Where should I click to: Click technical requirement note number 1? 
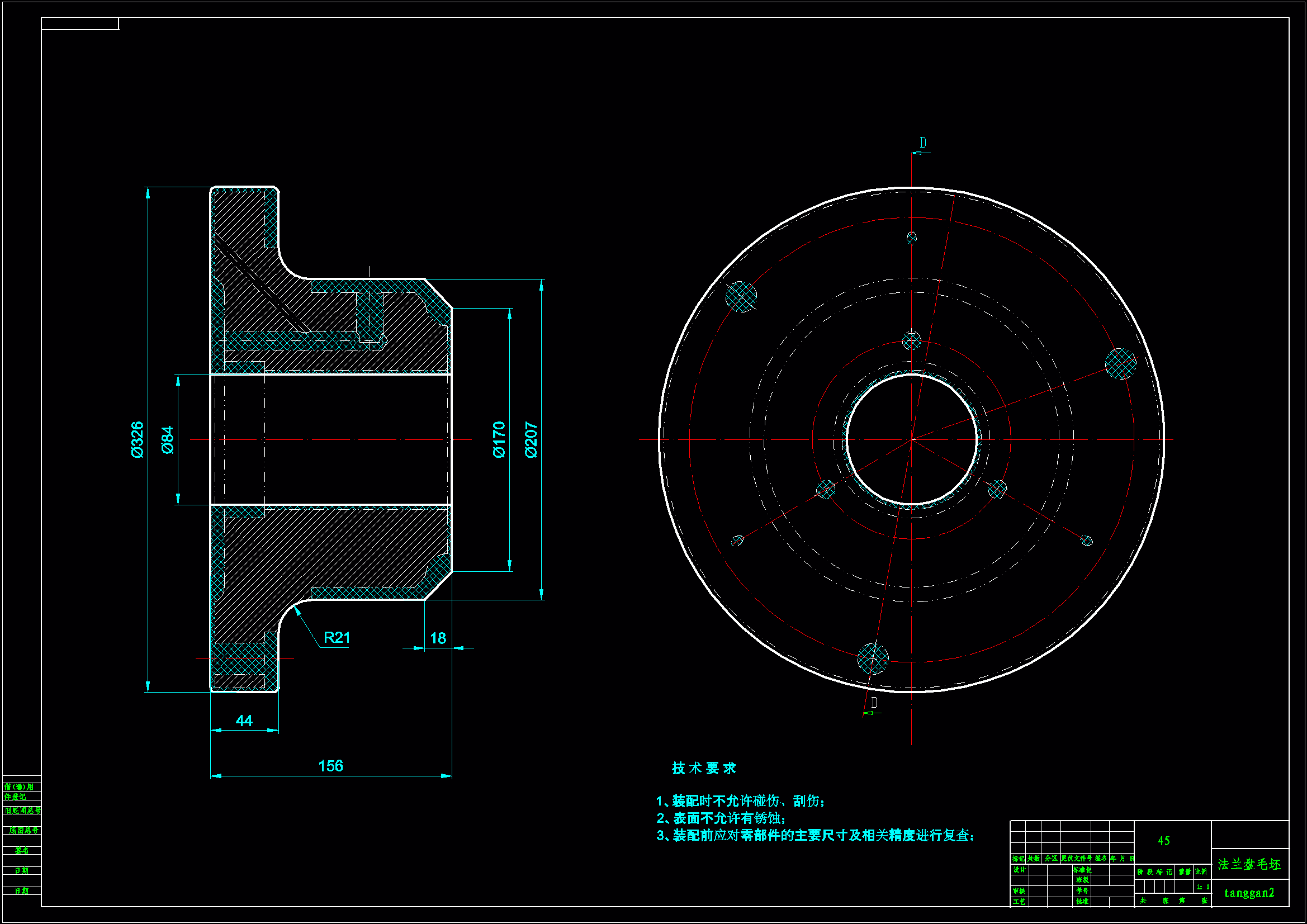pos(740,801)
